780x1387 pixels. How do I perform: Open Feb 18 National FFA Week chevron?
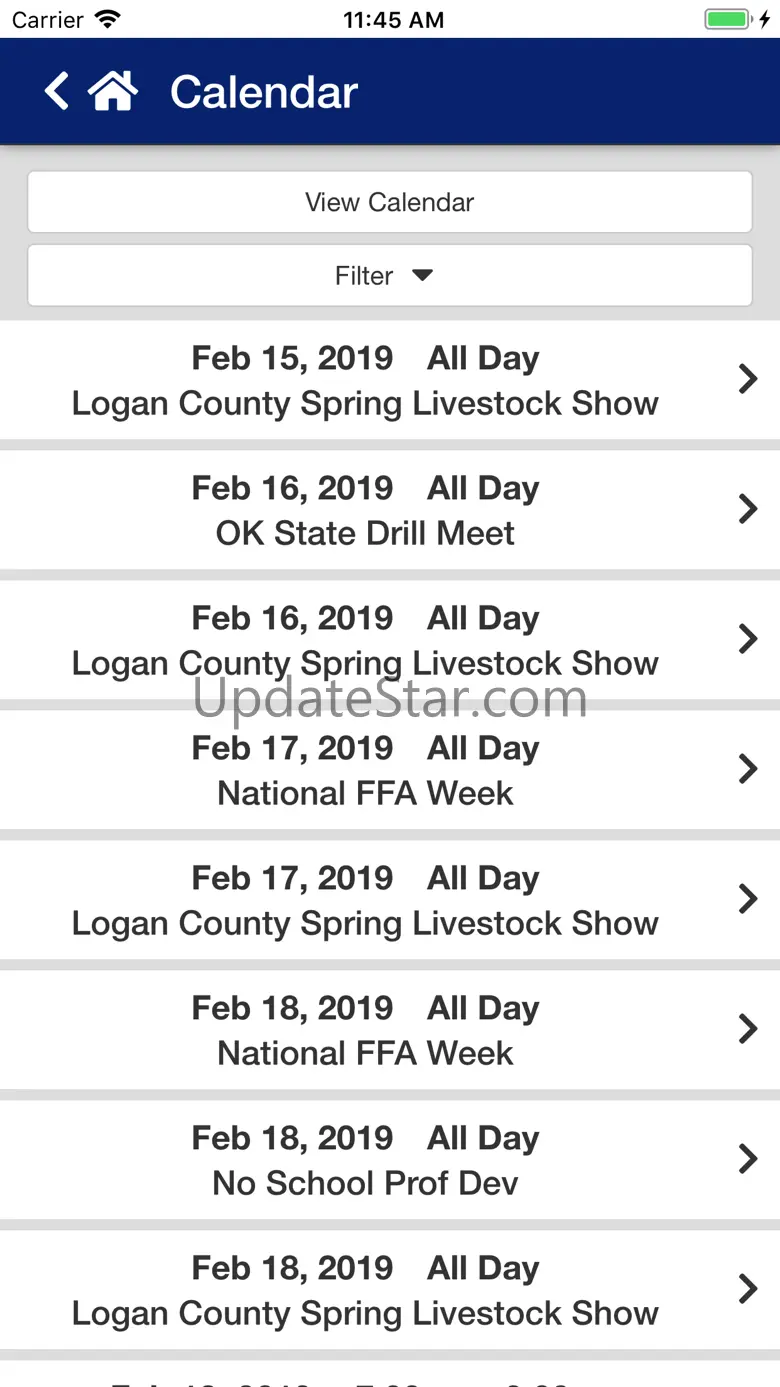pyautogui.click(x=747, y=1030)
